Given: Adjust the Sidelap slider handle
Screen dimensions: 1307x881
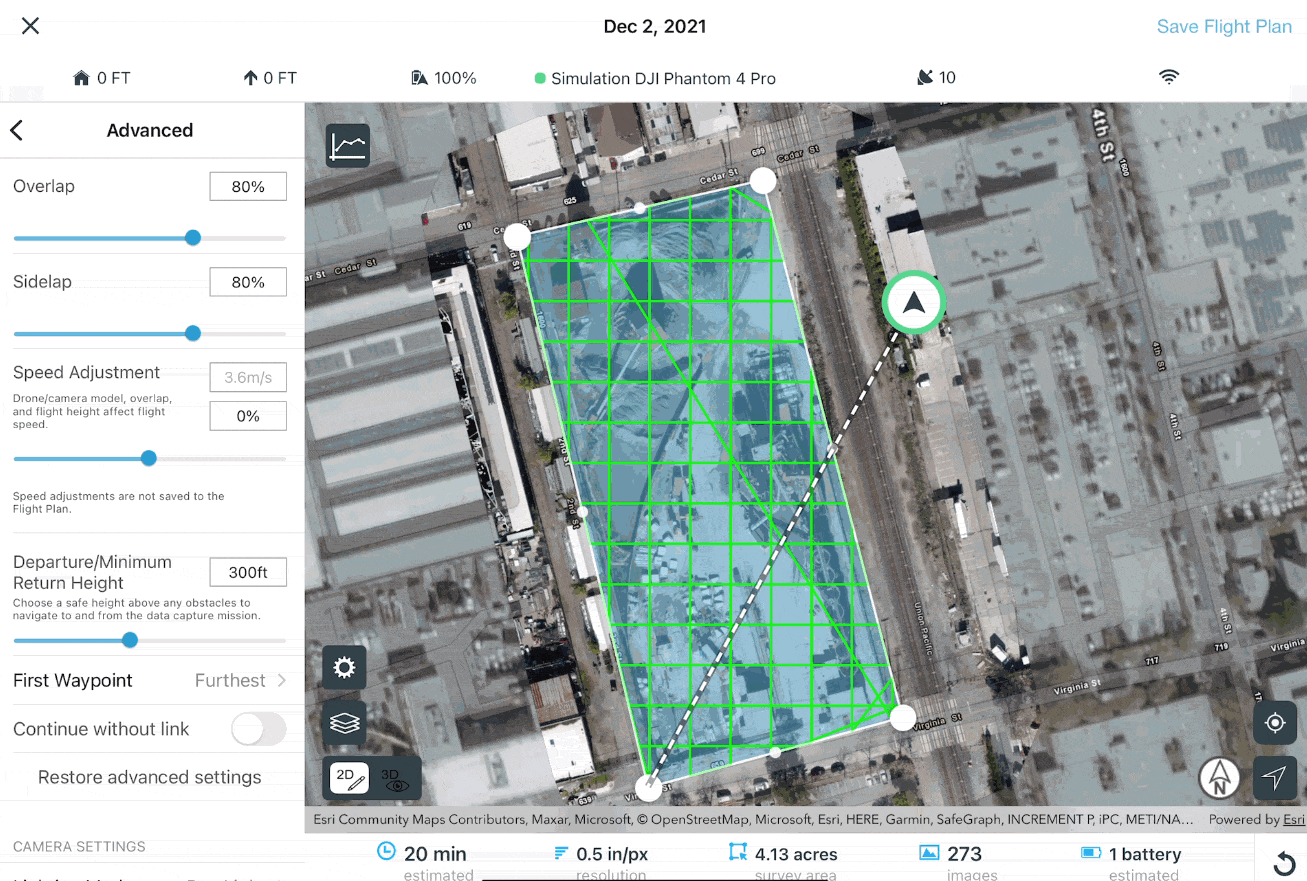Looking at the screenshot, I should (x=193, y=333).
